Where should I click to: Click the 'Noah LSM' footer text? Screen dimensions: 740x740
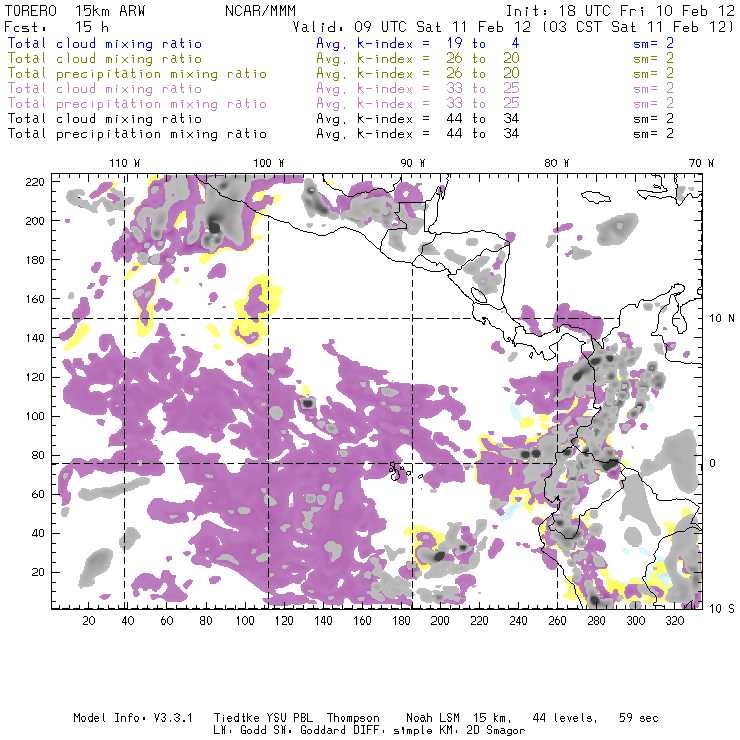click(433, 718)
